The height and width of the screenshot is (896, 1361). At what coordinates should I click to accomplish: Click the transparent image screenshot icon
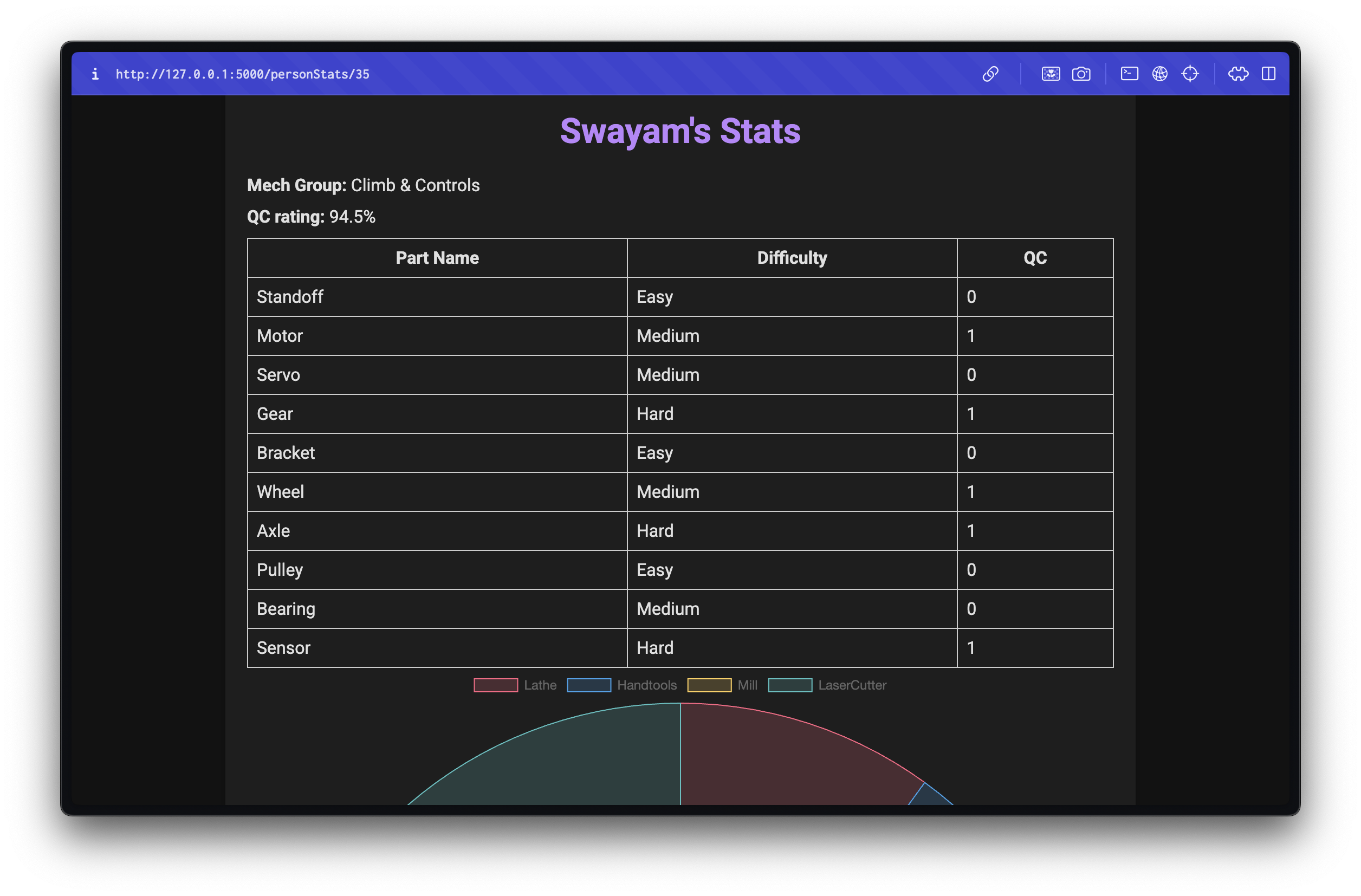1050,74
